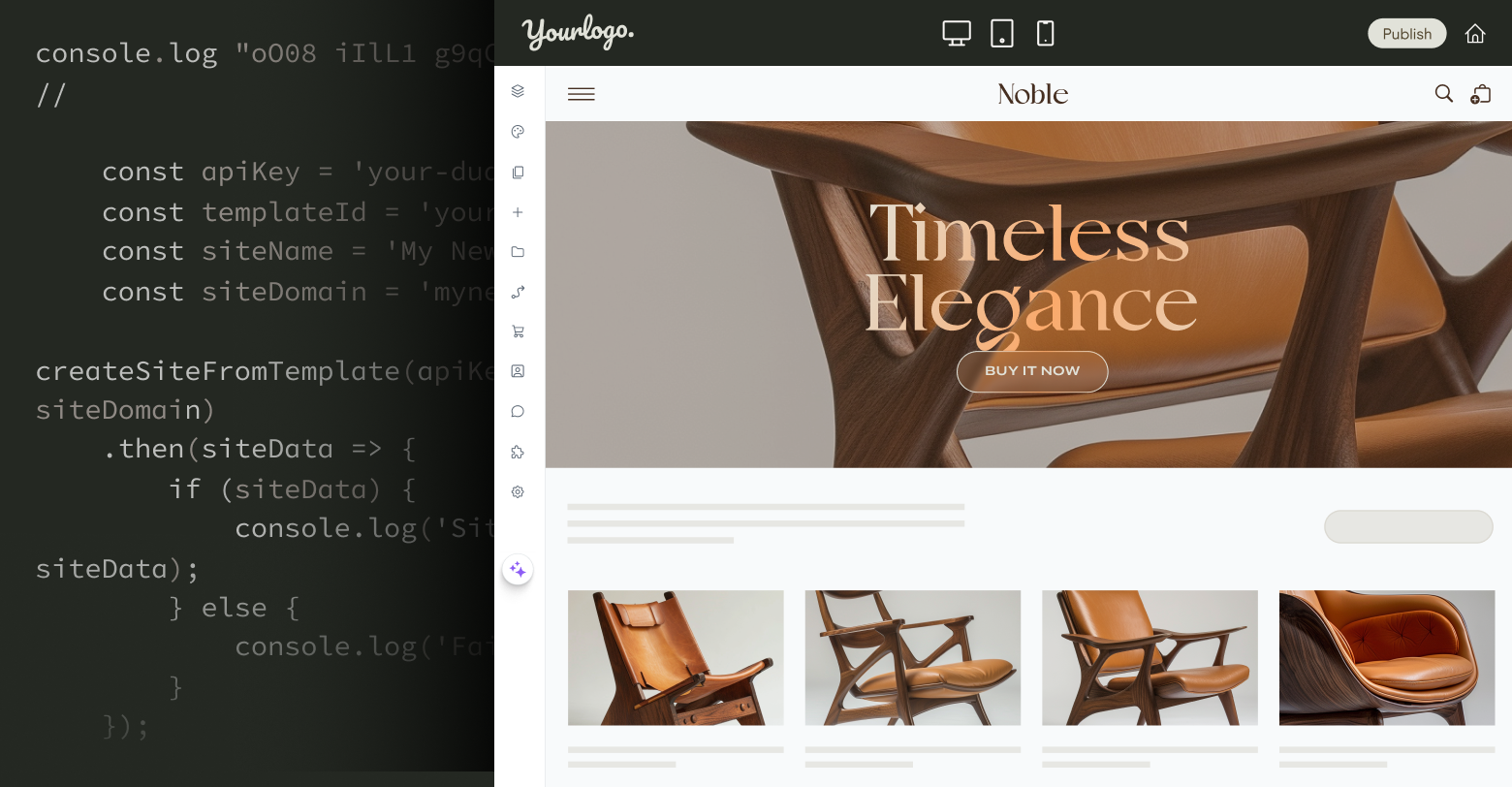Viewport: 1512px width, 787px height.
Task: Open the shopping bag icon in site header
Action: coord(1481,94)
